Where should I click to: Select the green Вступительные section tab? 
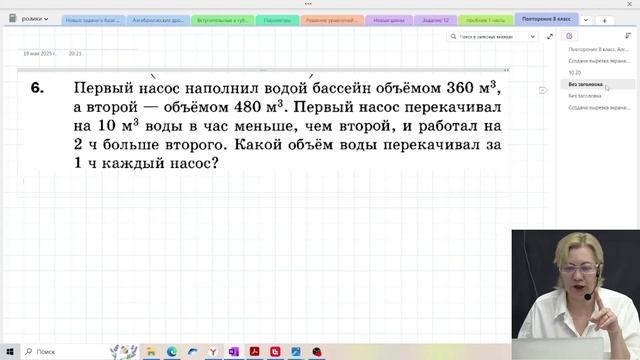click(222, 20)
